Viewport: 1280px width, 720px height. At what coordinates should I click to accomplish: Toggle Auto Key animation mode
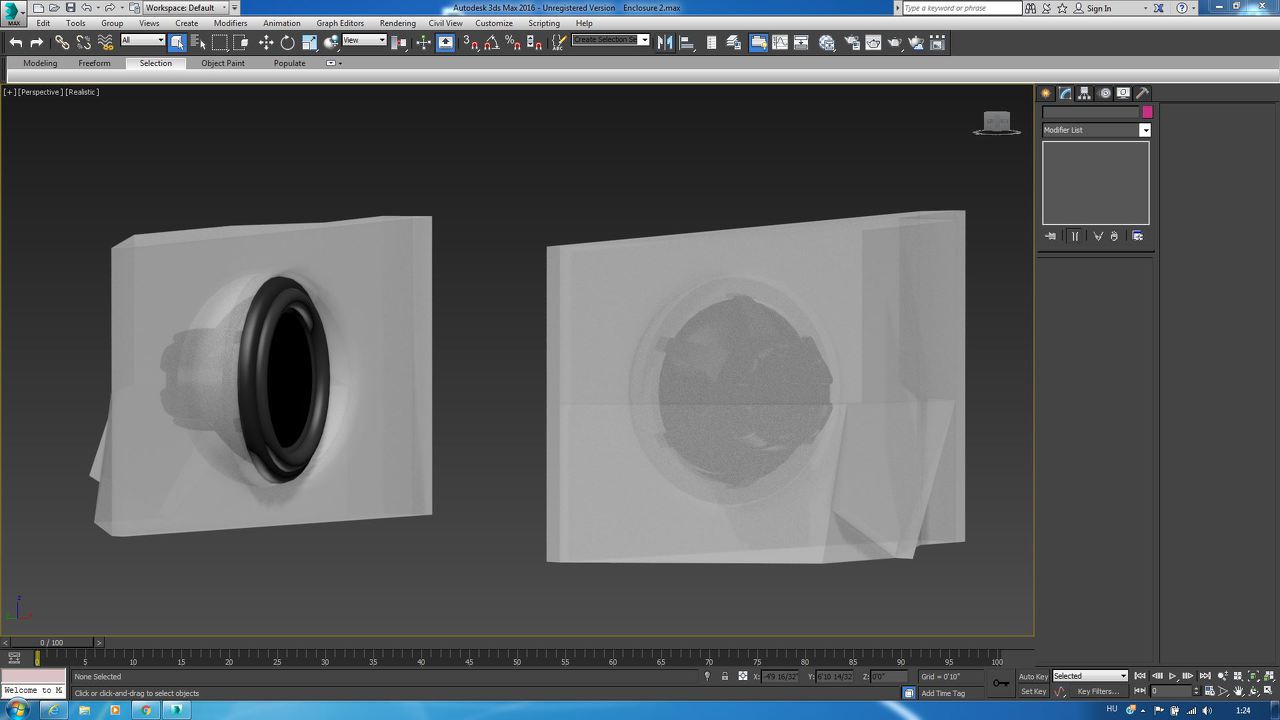pyautogui.click(x=1033, y=677)
